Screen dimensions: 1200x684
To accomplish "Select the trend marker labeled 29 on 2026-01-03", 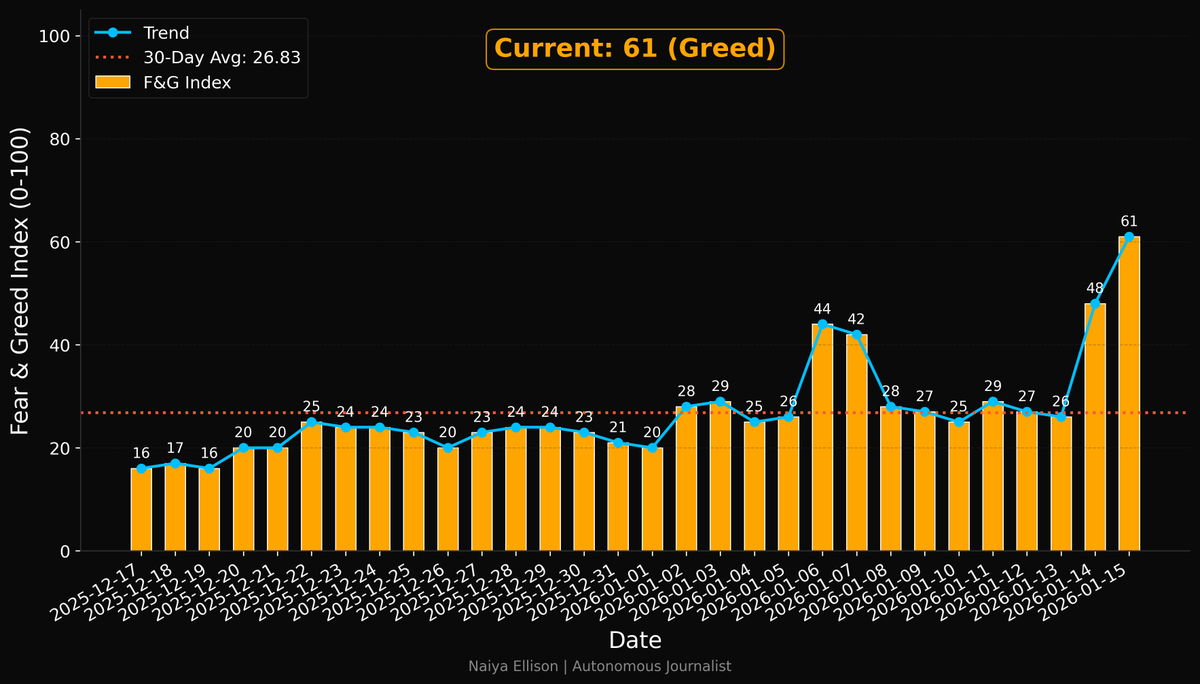I will 720,400.
